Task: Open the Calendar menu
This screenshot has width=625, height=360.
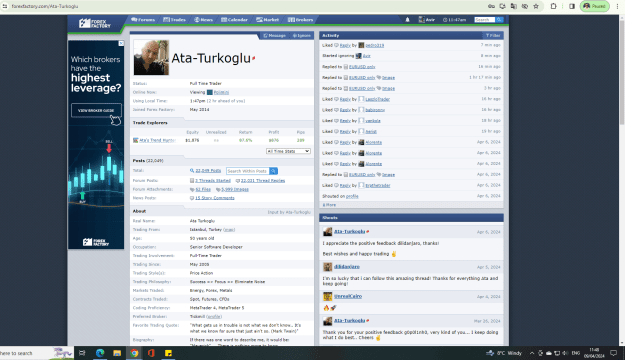Action: pos(234,20)
